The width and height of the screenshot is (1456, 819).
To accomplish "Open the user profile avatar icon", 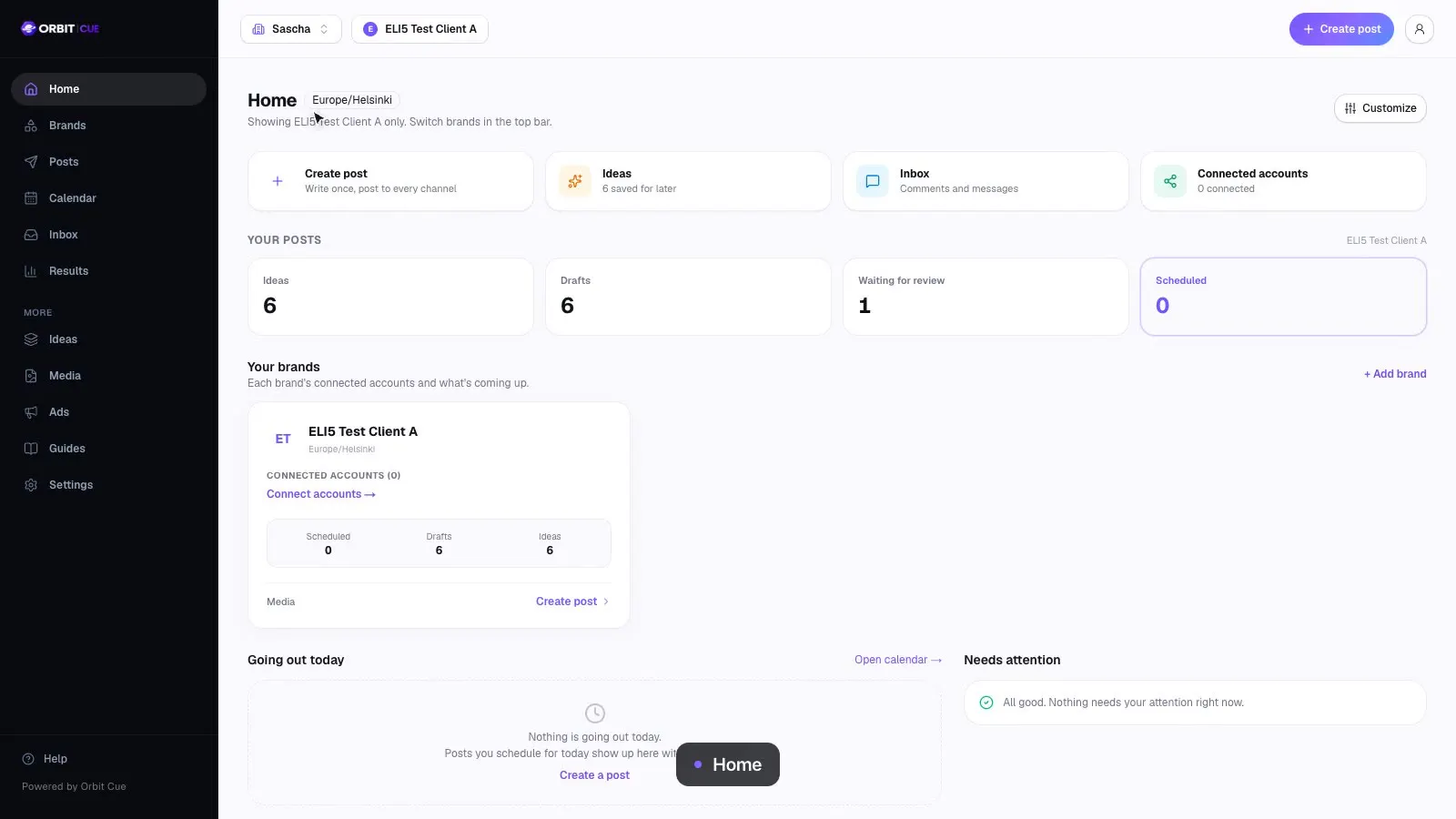I will click(1420, 29).
